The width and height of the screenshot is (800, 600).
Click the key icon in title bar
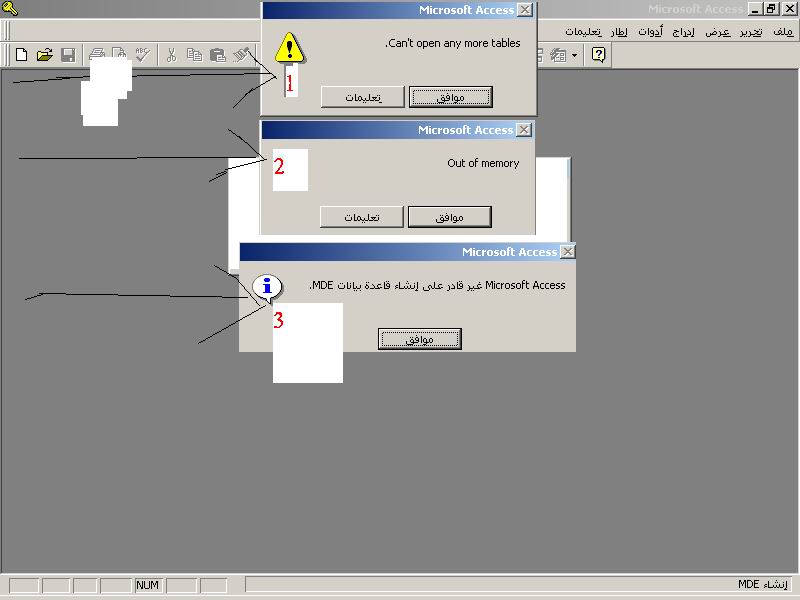pyautogui.click(x=10, y=8)
